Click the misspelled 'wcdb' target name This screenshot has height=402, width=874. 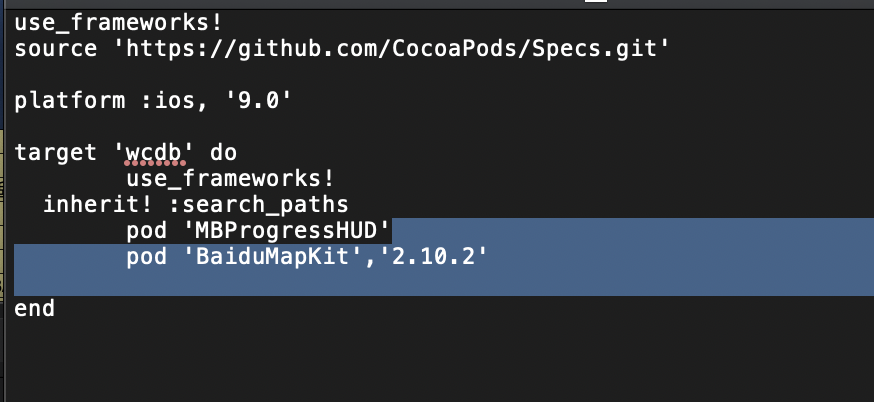[156, 153]
